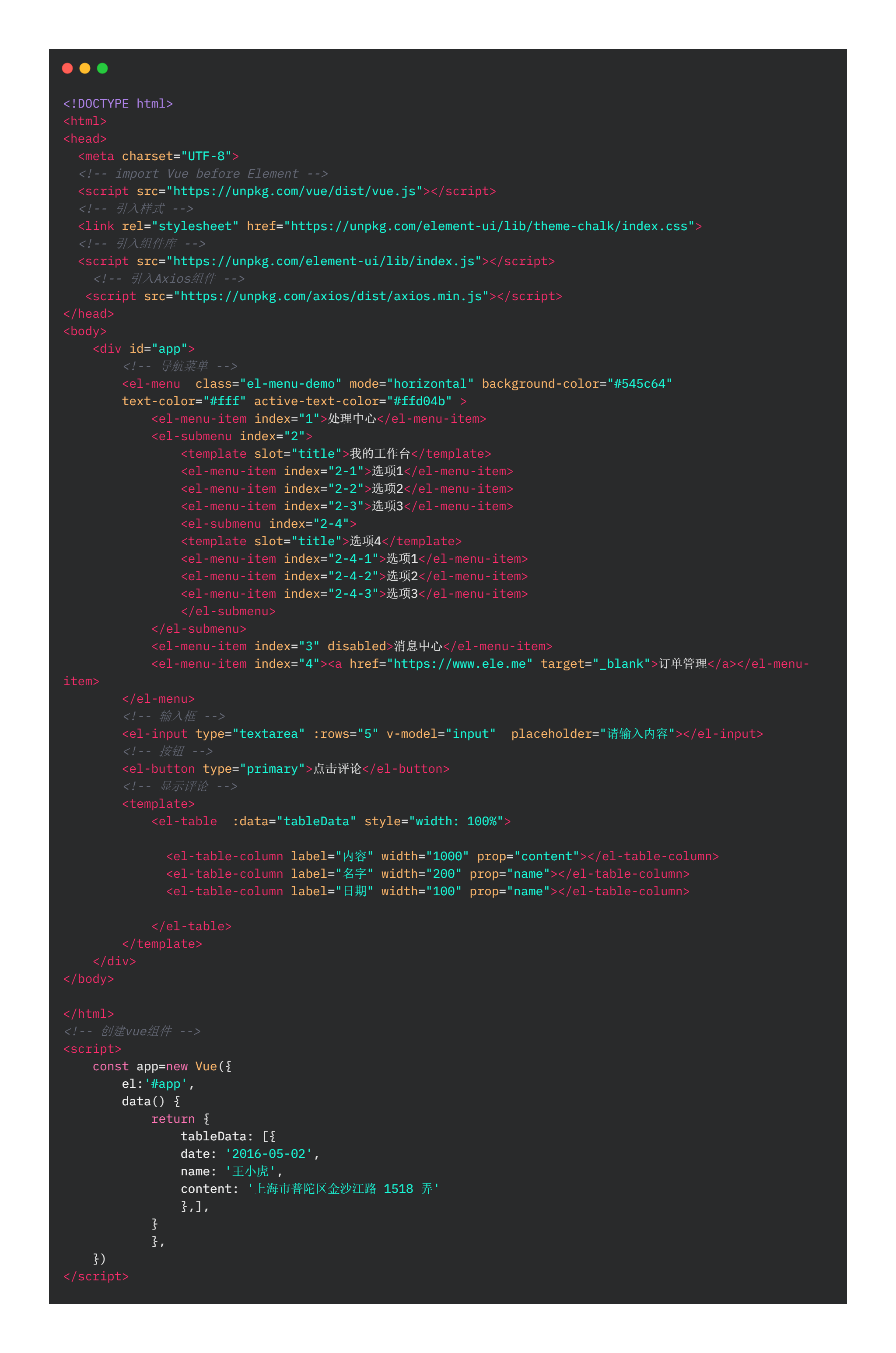This screenshot has height=1353, width=896.
Task: Click the DOCTYPE html declaration line
Action: [x=118, y=103]
